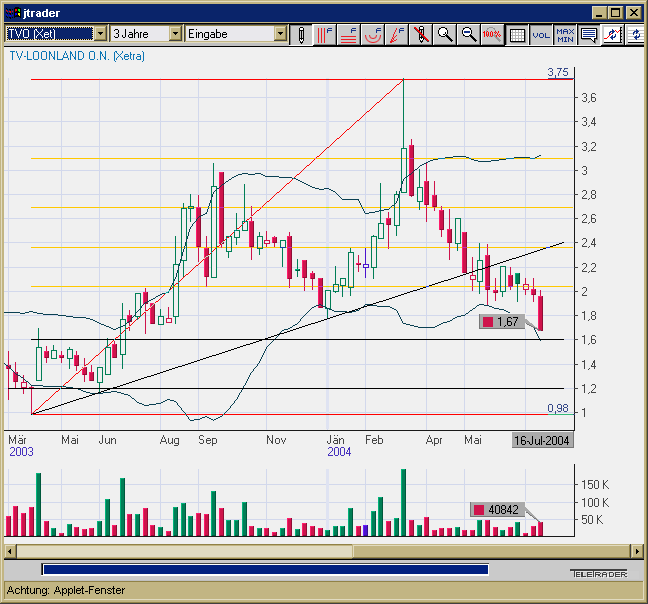Click the 0,98 low price label
This screenshot has width=648, height=604.
coord(558,408)
